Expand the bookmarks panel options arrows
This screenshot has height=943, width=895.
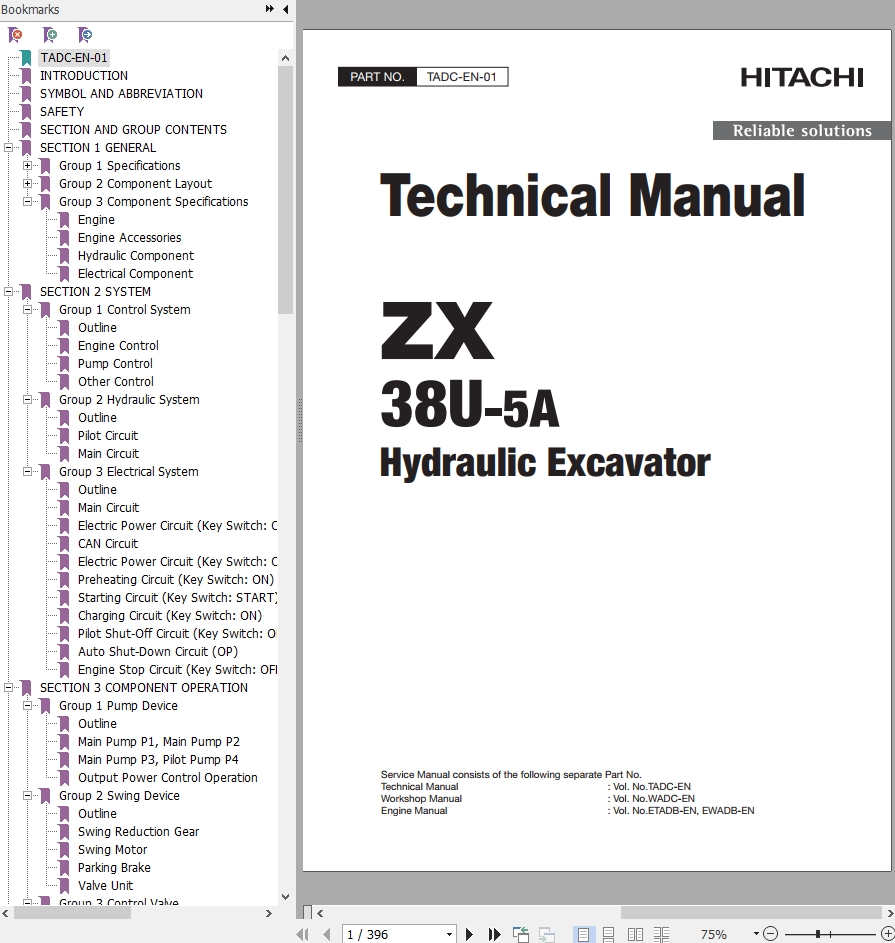[269, 9]
